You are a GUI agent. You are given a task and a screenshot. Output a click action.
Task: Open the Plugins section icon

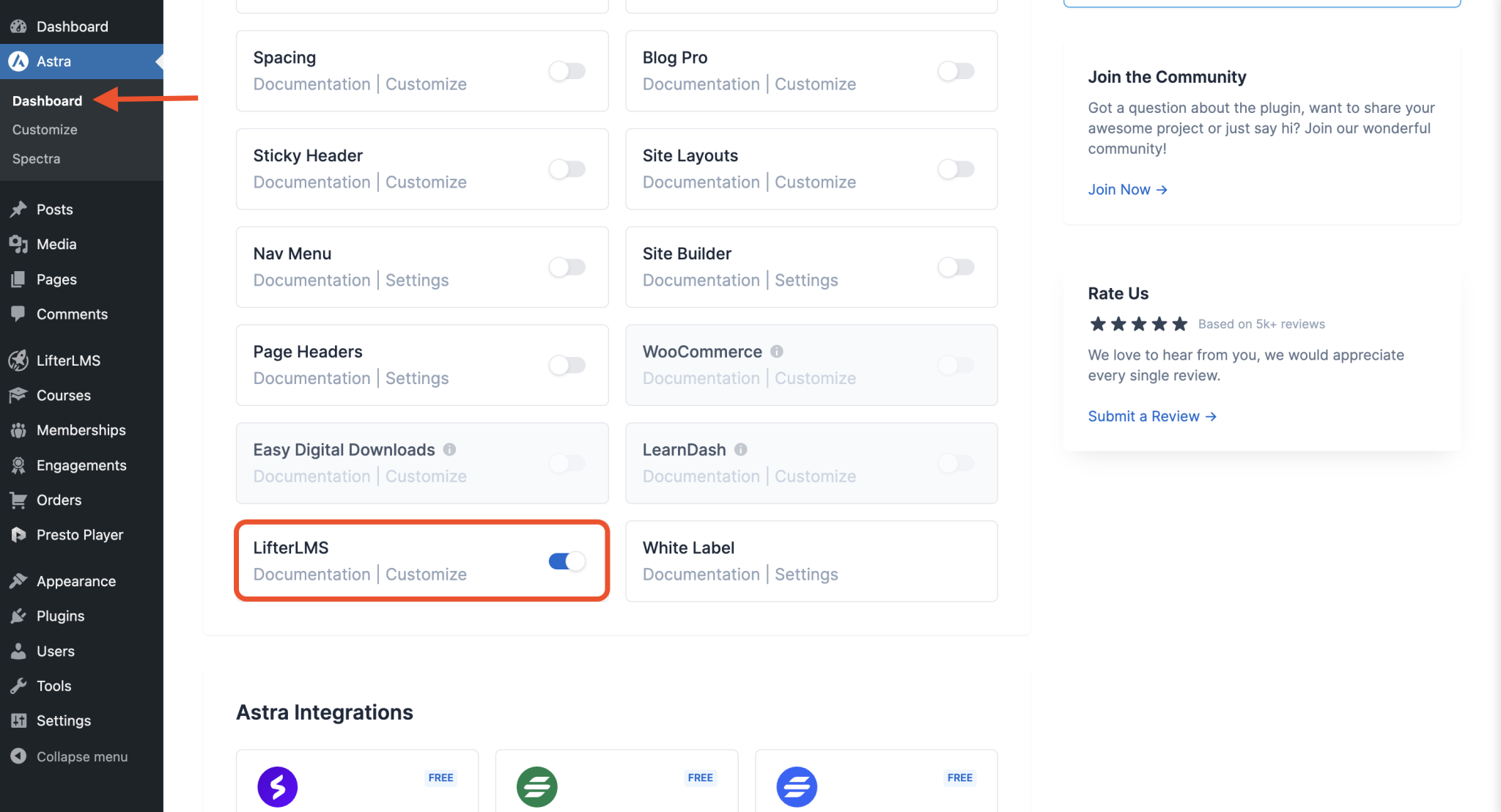pyautogui.click(x=18, y=616)
